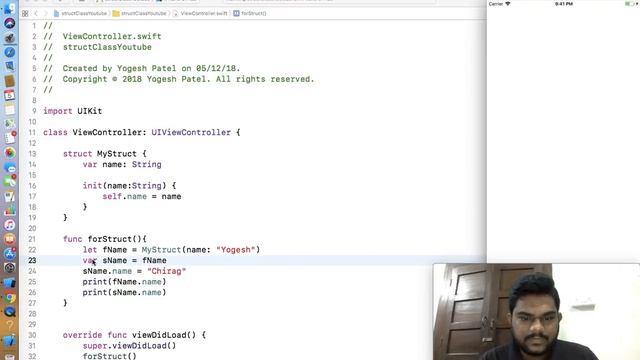Open System Preferences from the Dock
The image size is (640, 360).
tap(9, 268)
